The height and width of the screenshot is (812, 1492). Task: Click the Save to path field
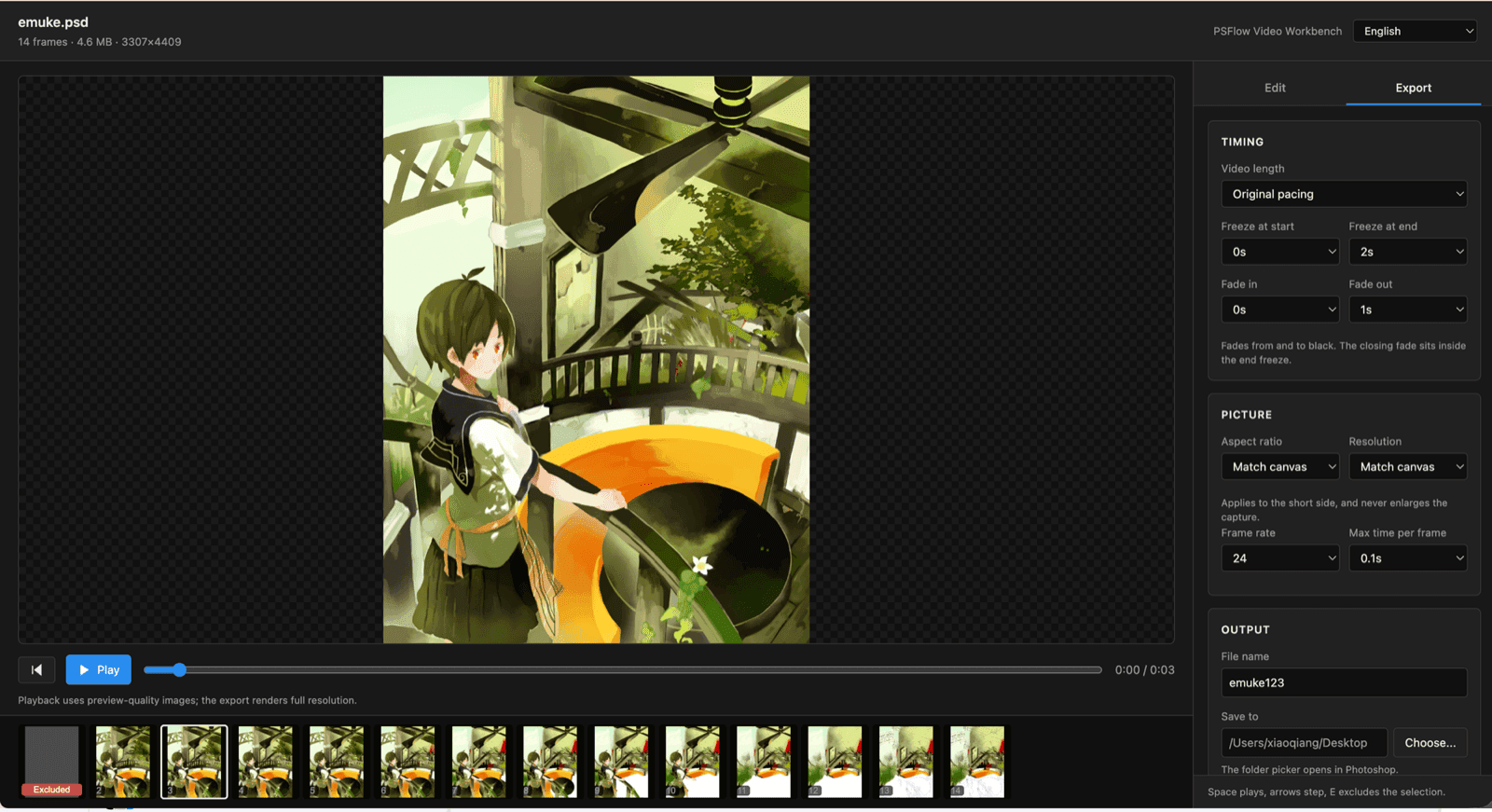point(1305,743)
